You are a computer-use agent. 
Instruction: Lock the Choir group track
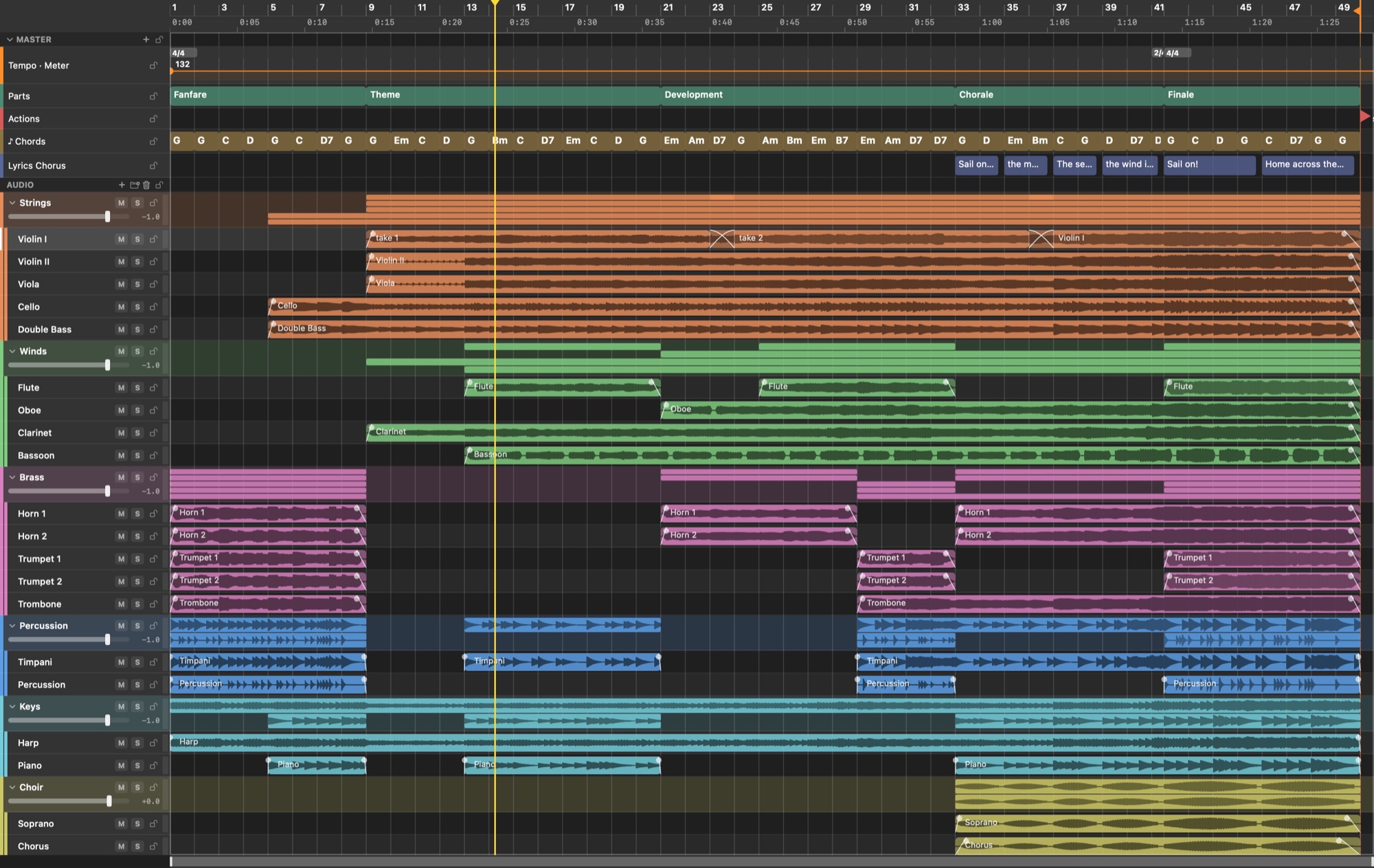[x=153, y=787]
